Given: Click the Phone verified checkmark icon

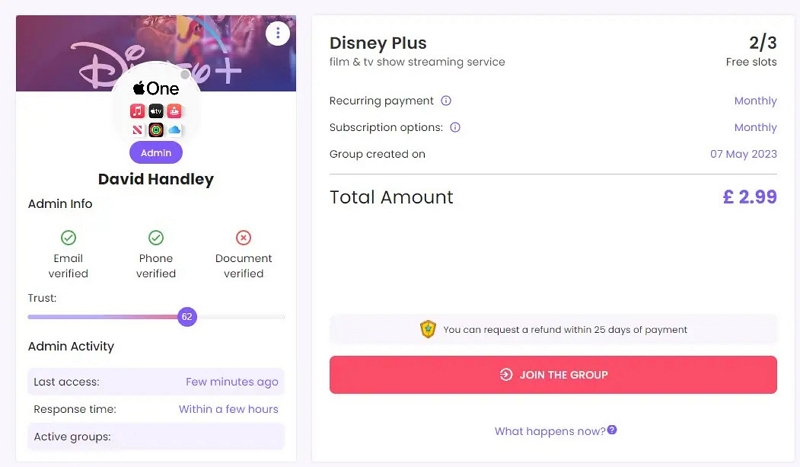Looking at the screenshot, I should (x=156, y=238).
